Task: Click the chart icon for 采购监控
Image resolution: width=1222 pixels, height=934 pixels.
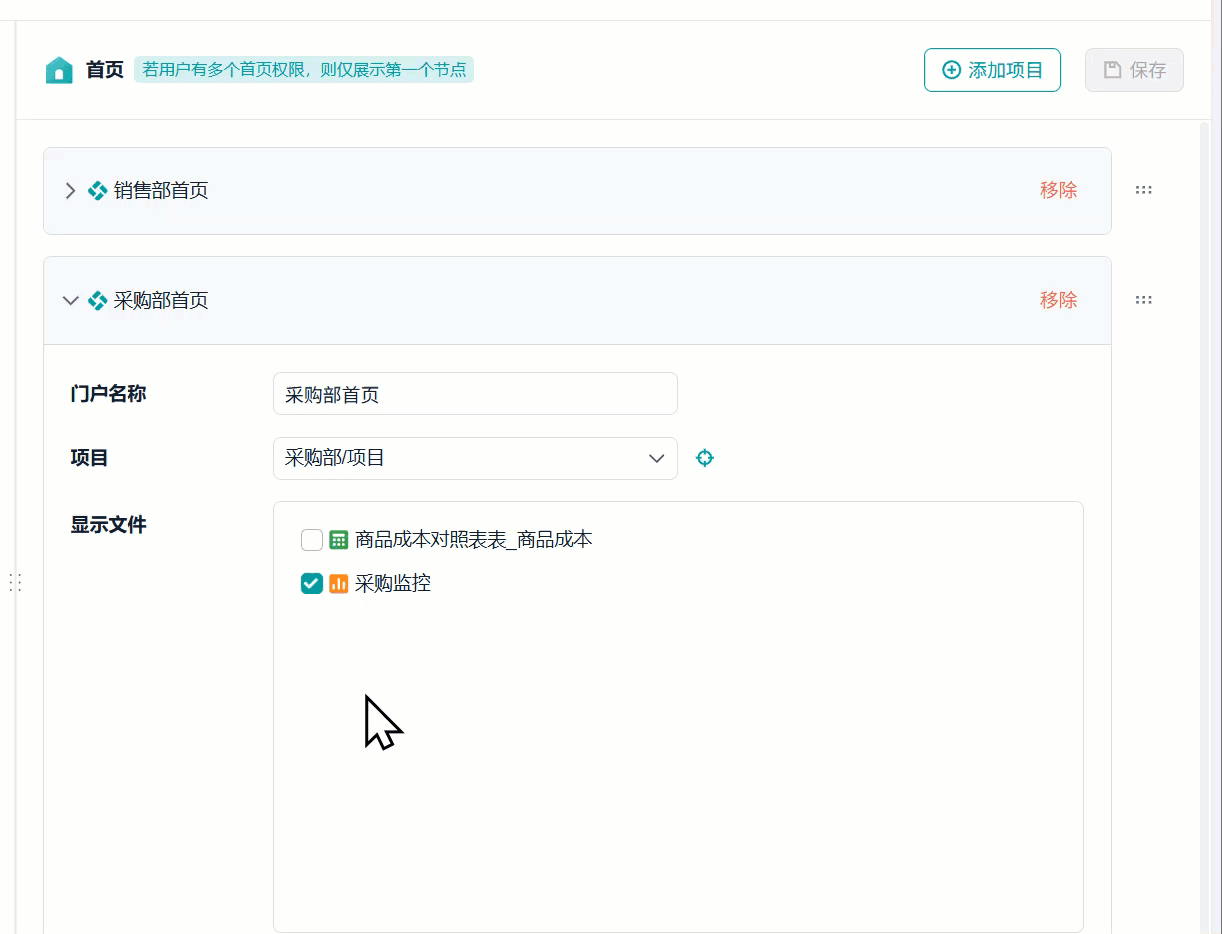Action: point(339,583)
